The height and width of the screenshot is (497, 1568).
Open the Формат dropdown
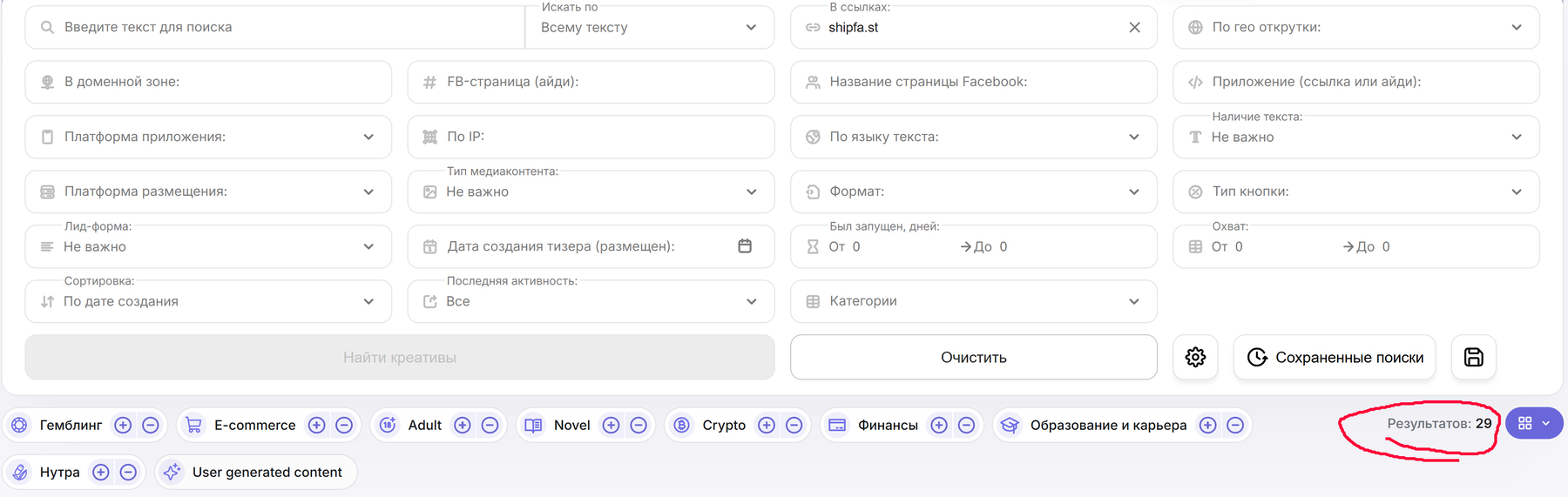(974, 191)
